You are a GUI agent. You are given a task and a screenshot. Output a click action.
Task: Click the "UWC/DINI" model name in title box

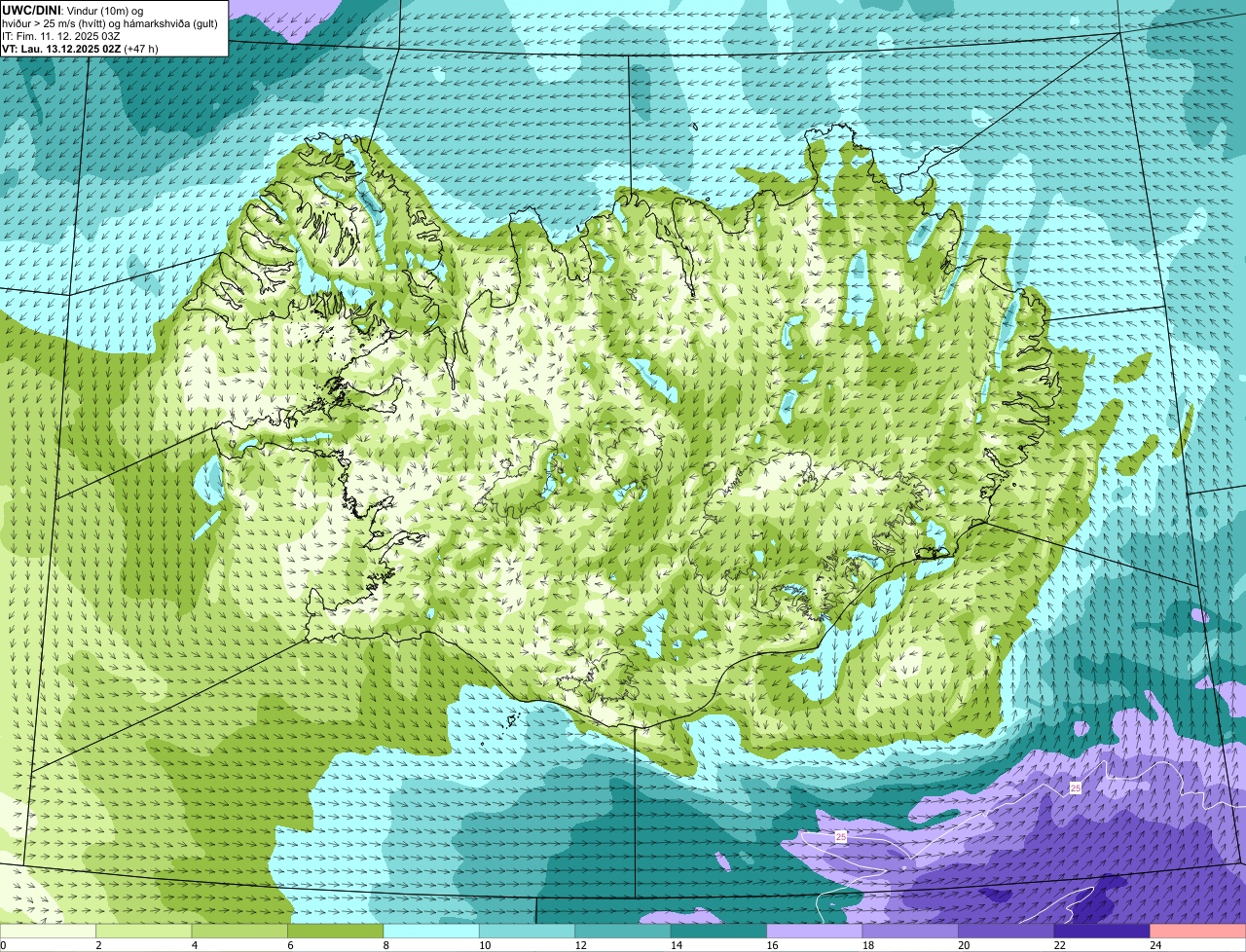[x=31, y=10]
